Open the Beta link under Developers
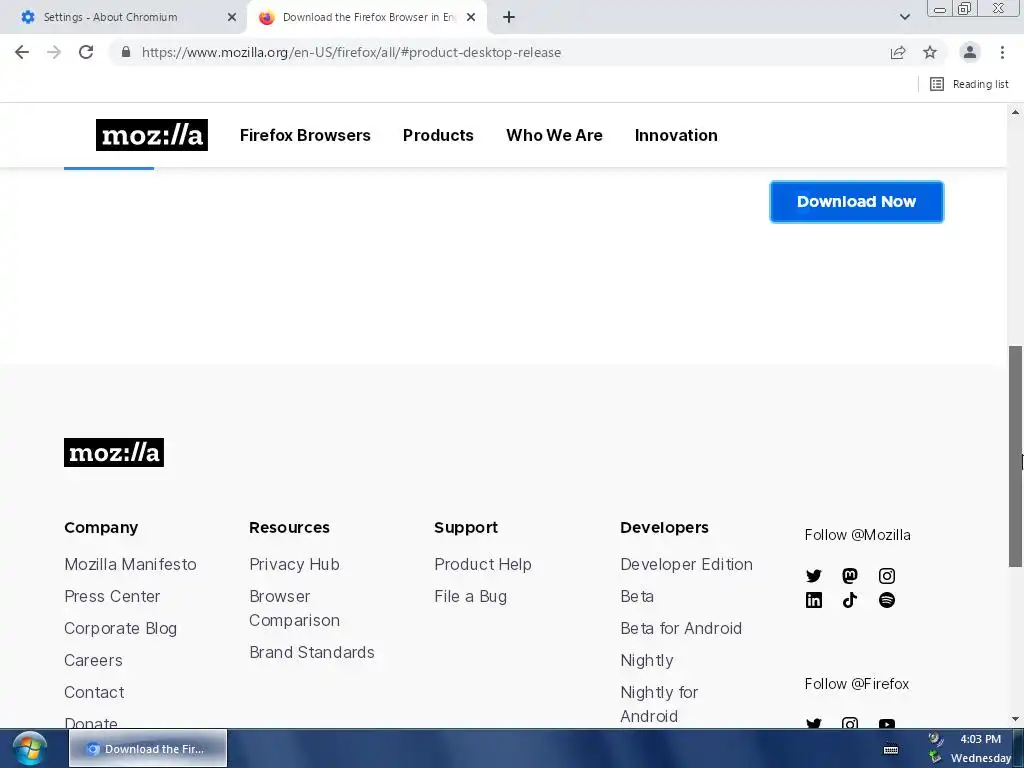 pos(637,596)
